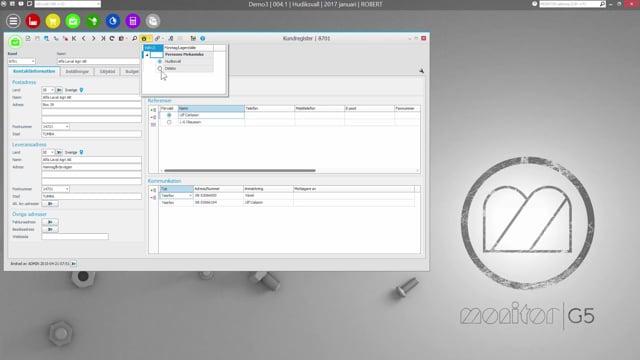This screenshot has width=640, height=360.
Task: Open the blue info help toolbar icon
Action: coord(202,38)
